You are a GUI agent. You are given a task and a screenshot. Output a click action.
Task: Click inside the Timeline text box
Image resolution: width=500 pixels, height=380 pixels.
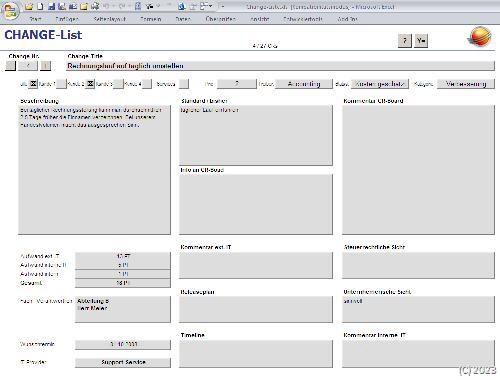tap(256, 354)
